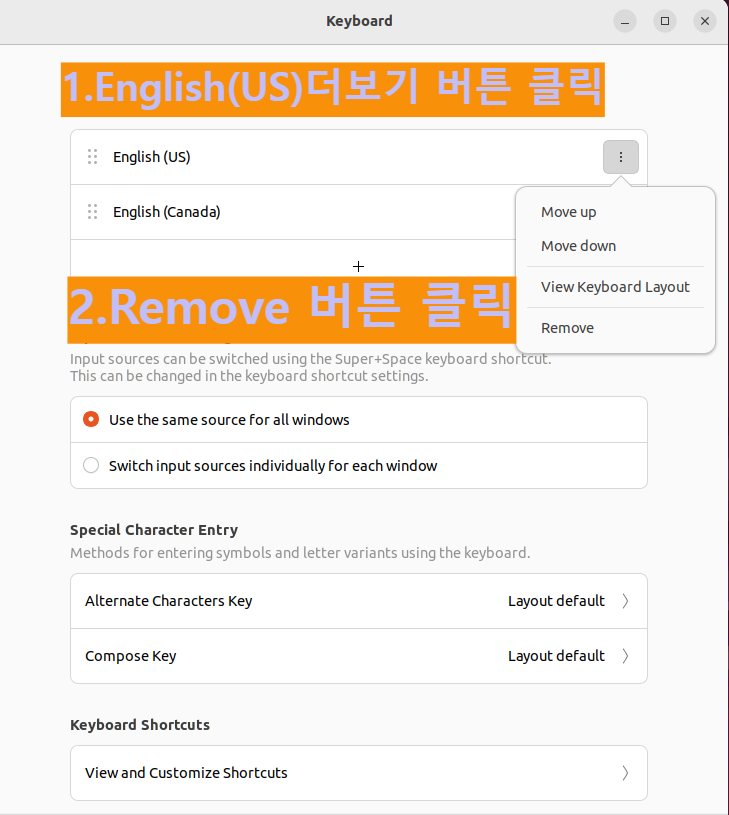This screenshot has width=729, height=815.
Task: Choose Move up in the popup menu
Action: point(568,212)
